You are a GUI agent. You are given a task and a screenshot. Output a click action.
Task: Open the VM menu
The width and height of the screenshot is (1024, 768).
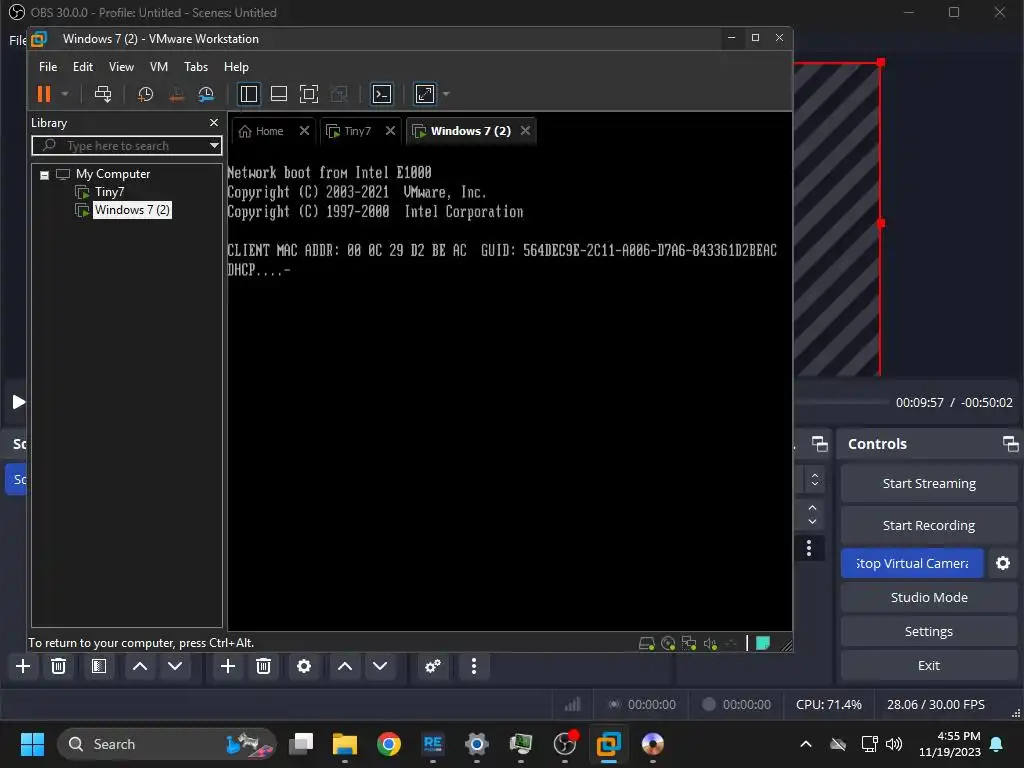pyautogui.click(x=159, y=67)
